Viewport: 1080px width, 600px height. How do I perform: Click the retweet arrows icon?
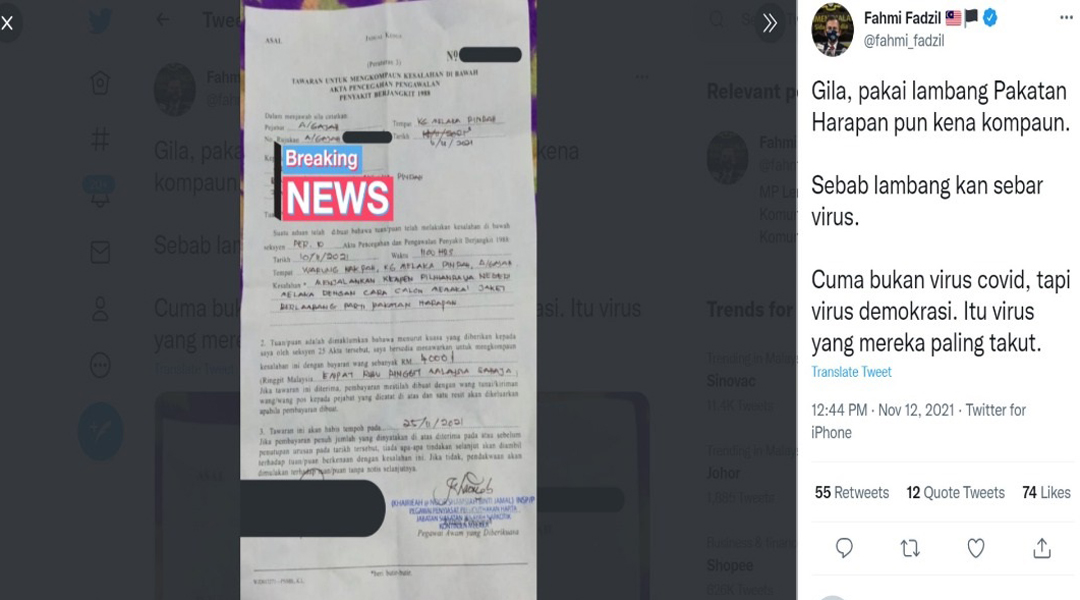tap(910, 548)
